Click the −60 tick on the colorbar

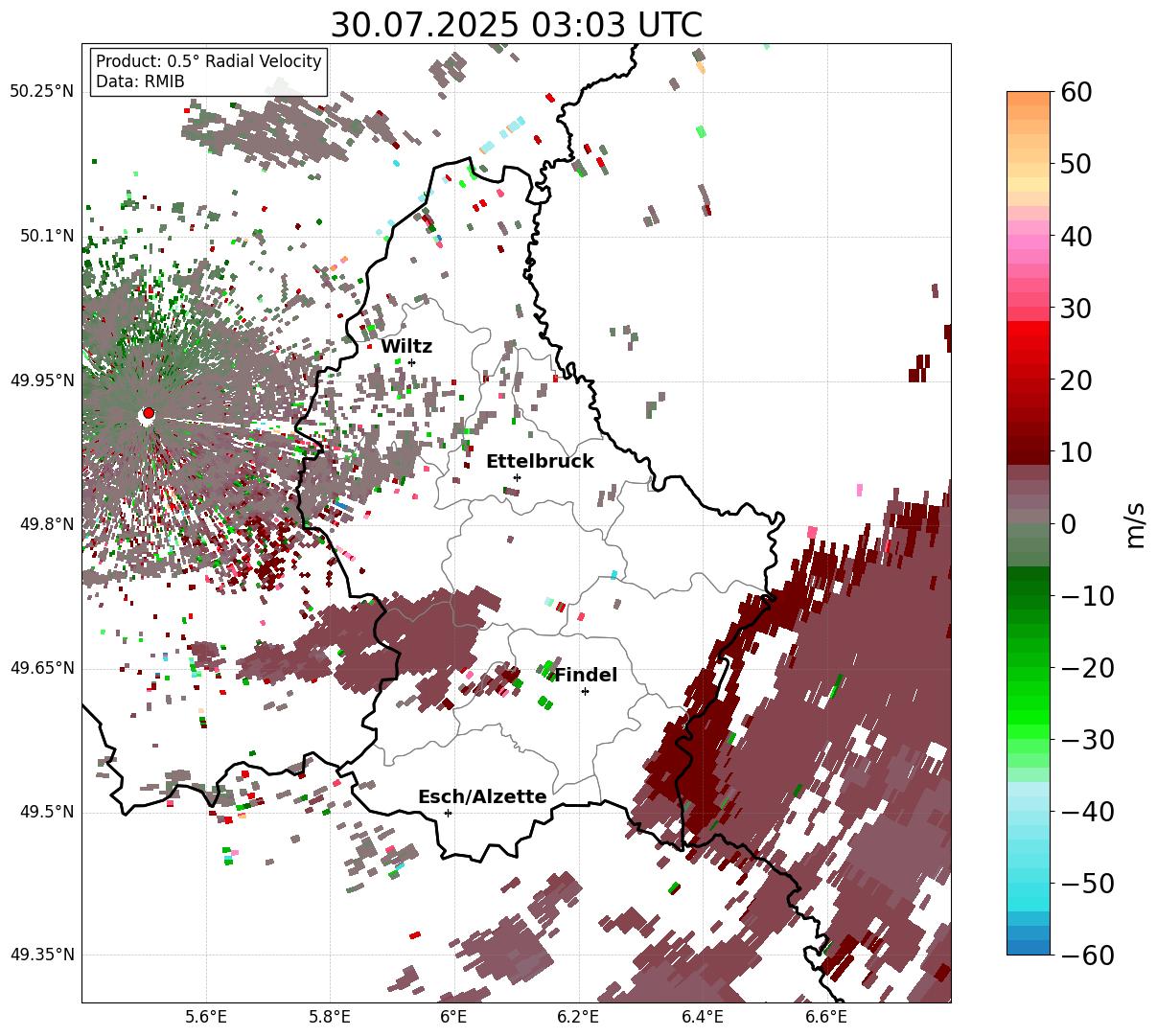pos(1087,955)
